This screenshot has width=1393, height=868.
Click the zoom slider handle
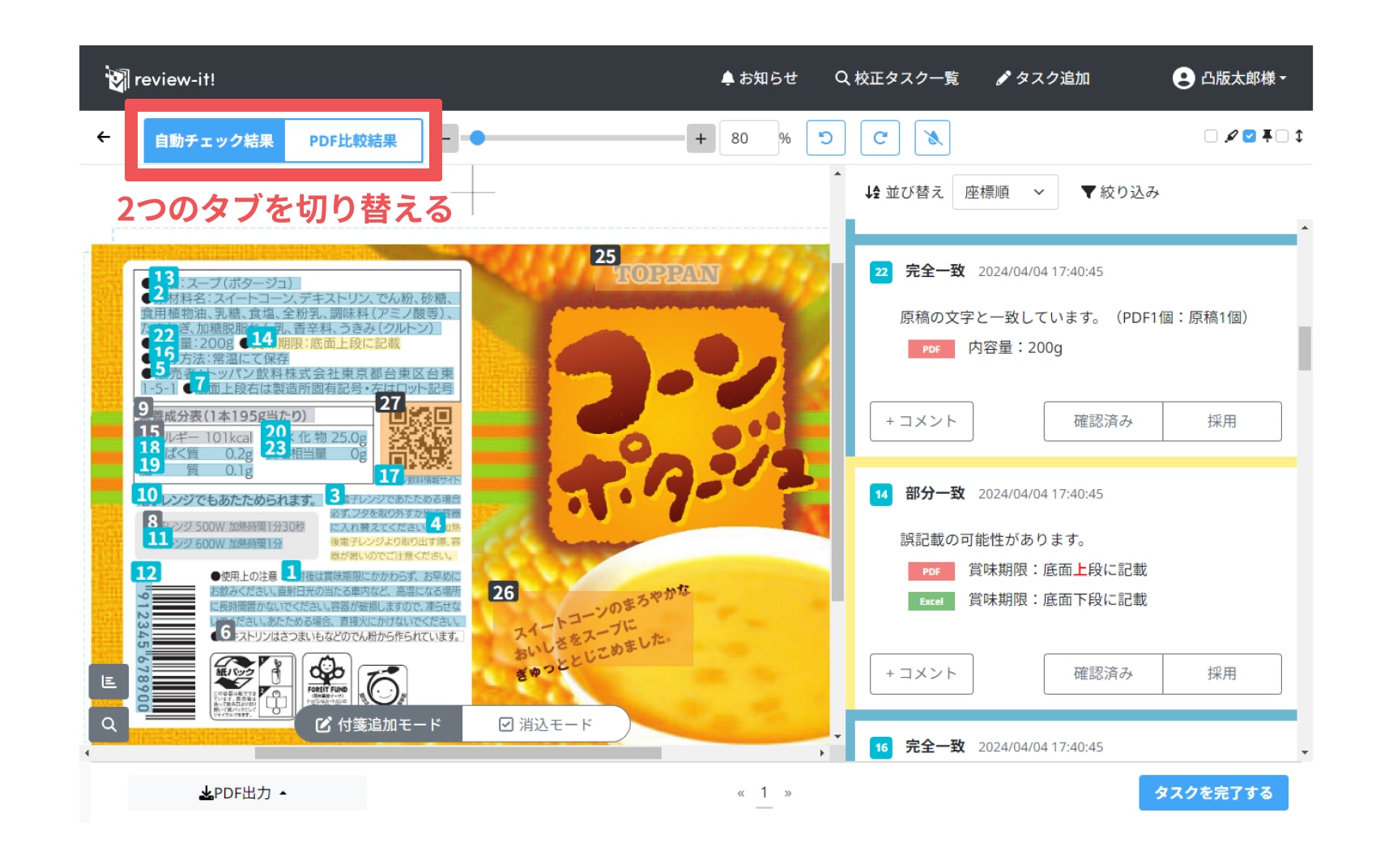coord(478,138)
